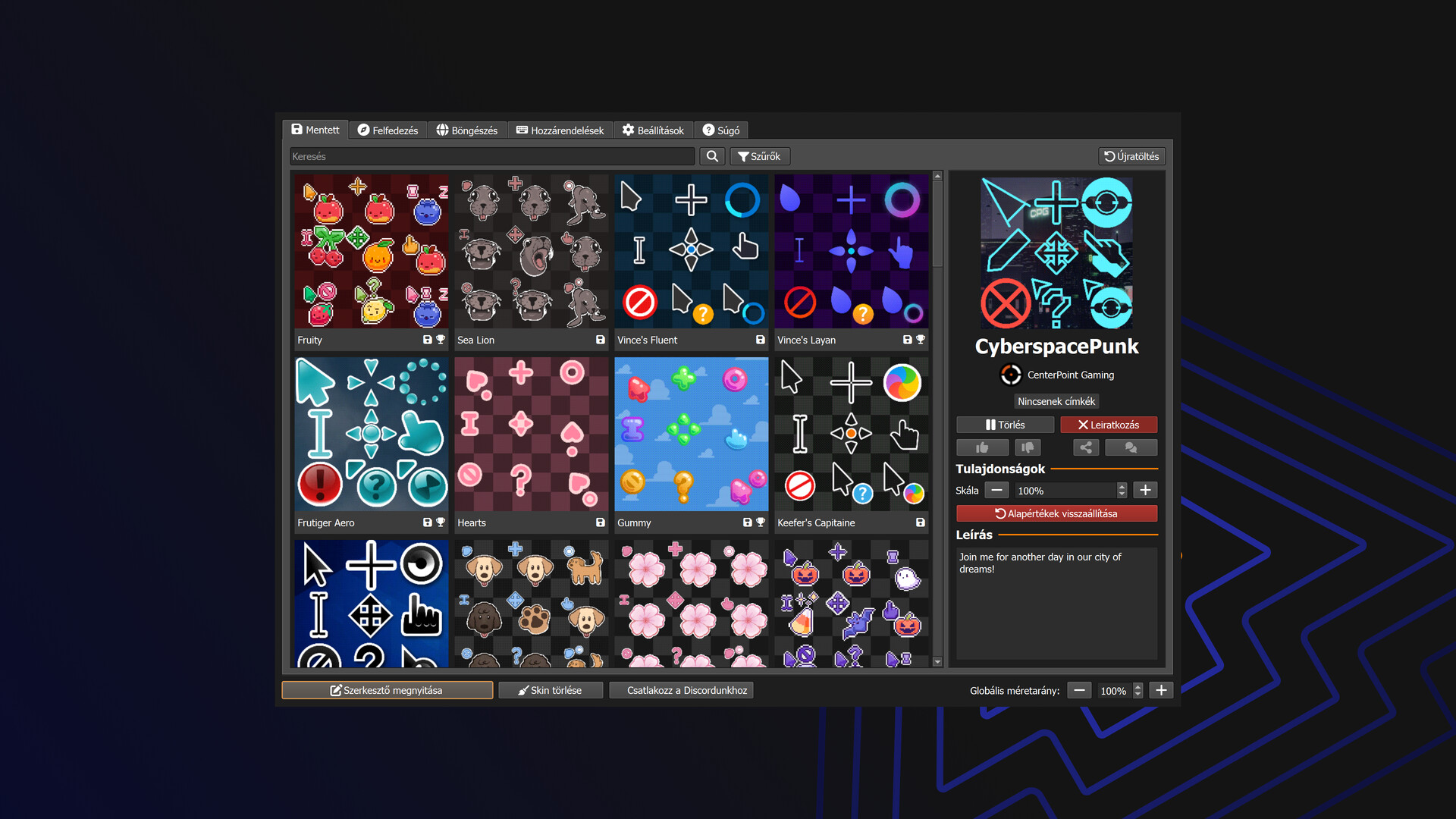Click the thumbs up icon
This screenshot has height=819, width=1456.
click(982, 447)
